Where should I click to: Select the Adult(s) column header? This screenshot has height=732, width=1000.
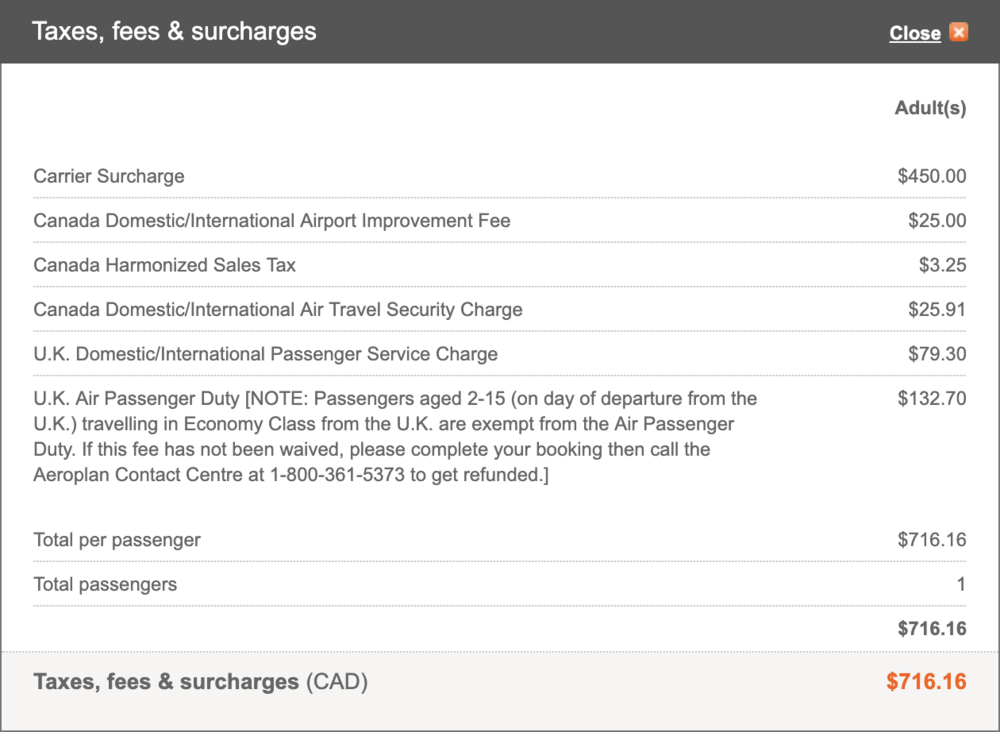[930, 108]
